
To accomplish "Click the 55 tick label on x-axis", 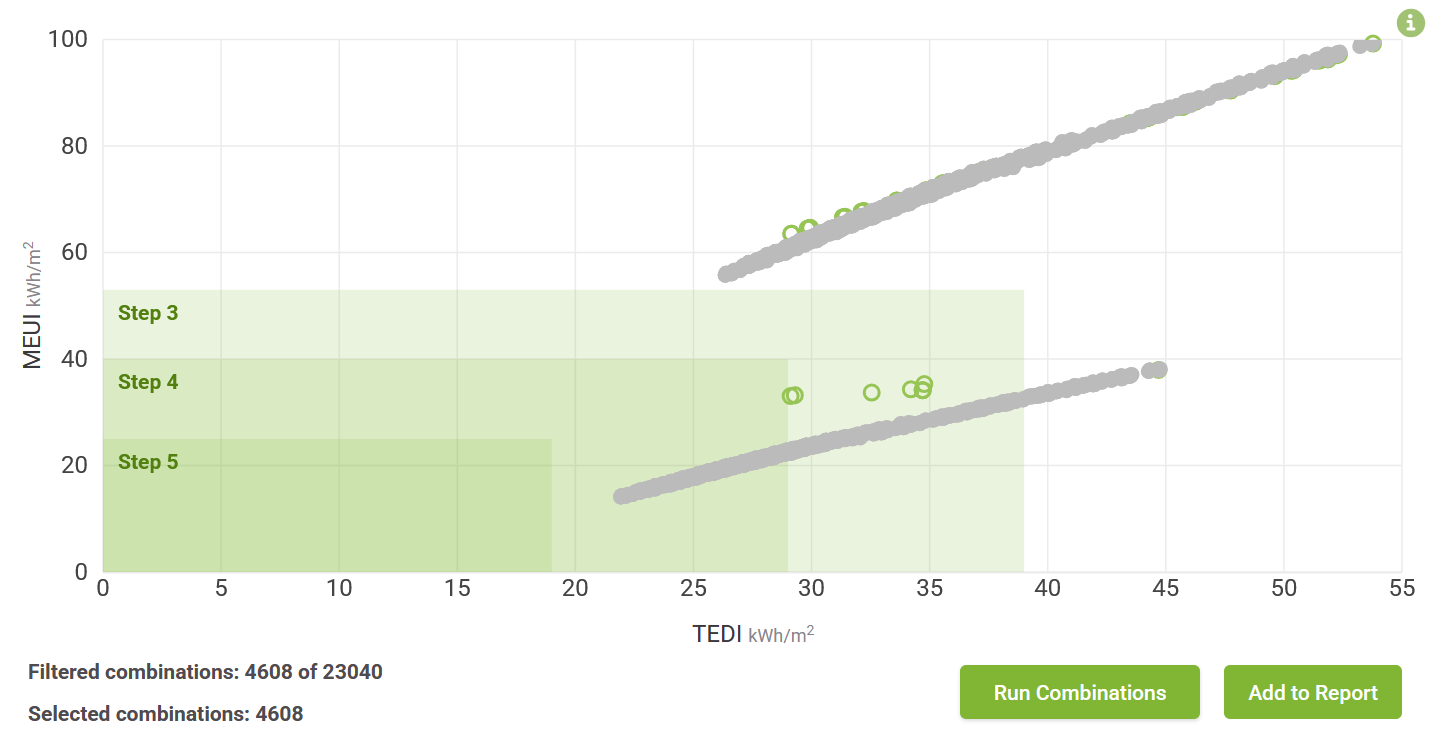I will pos(1402,589).
